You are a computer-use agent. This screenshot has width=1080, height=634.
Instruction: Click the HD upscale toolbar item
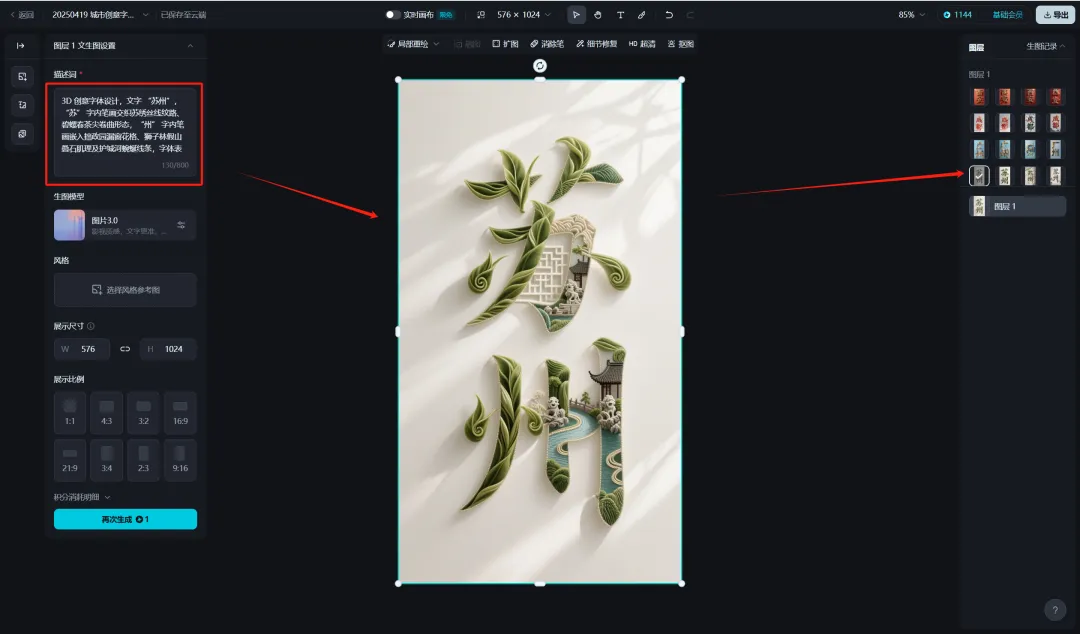point(641,43)
